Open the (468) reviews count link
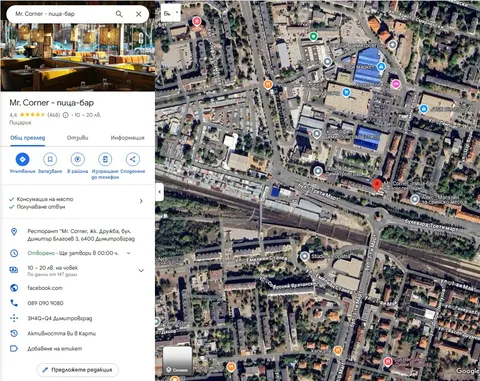Image resolution: width=480 pixels, height=381 pixels. pos(54,115)
